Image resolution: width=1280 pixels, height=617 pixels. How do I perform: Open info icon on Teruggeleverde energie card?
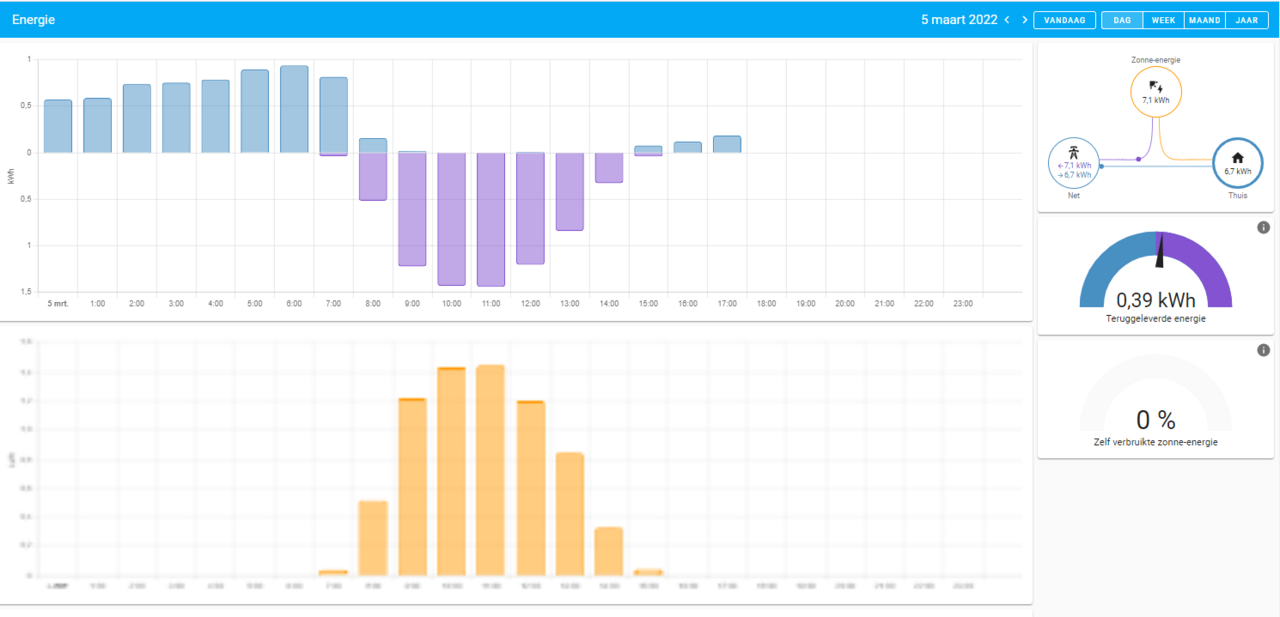(1263, 228)
